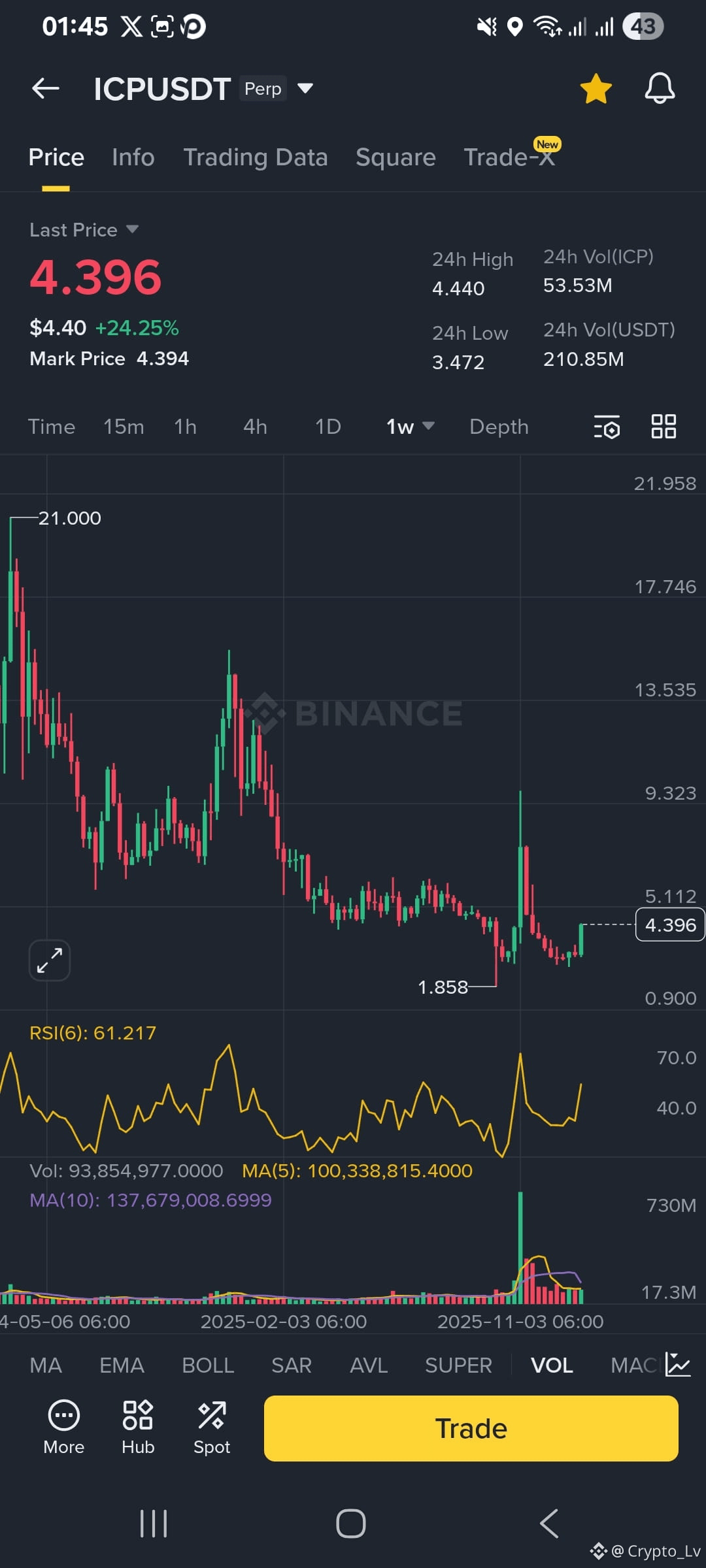Open the Hub shortcut

[138, 1428]
